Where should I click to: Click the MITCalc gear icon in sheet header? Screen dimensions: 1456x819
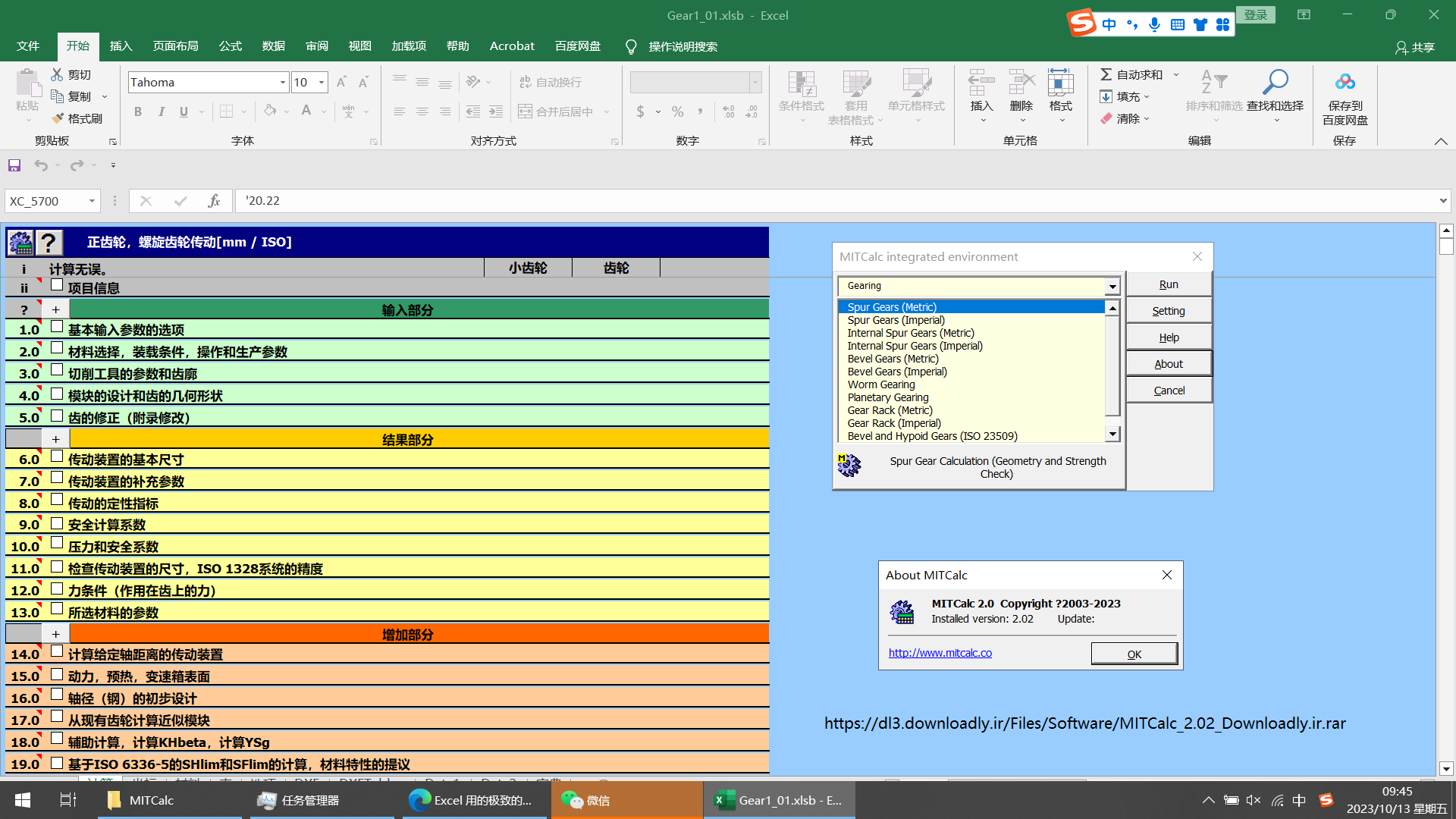[20, 243]
